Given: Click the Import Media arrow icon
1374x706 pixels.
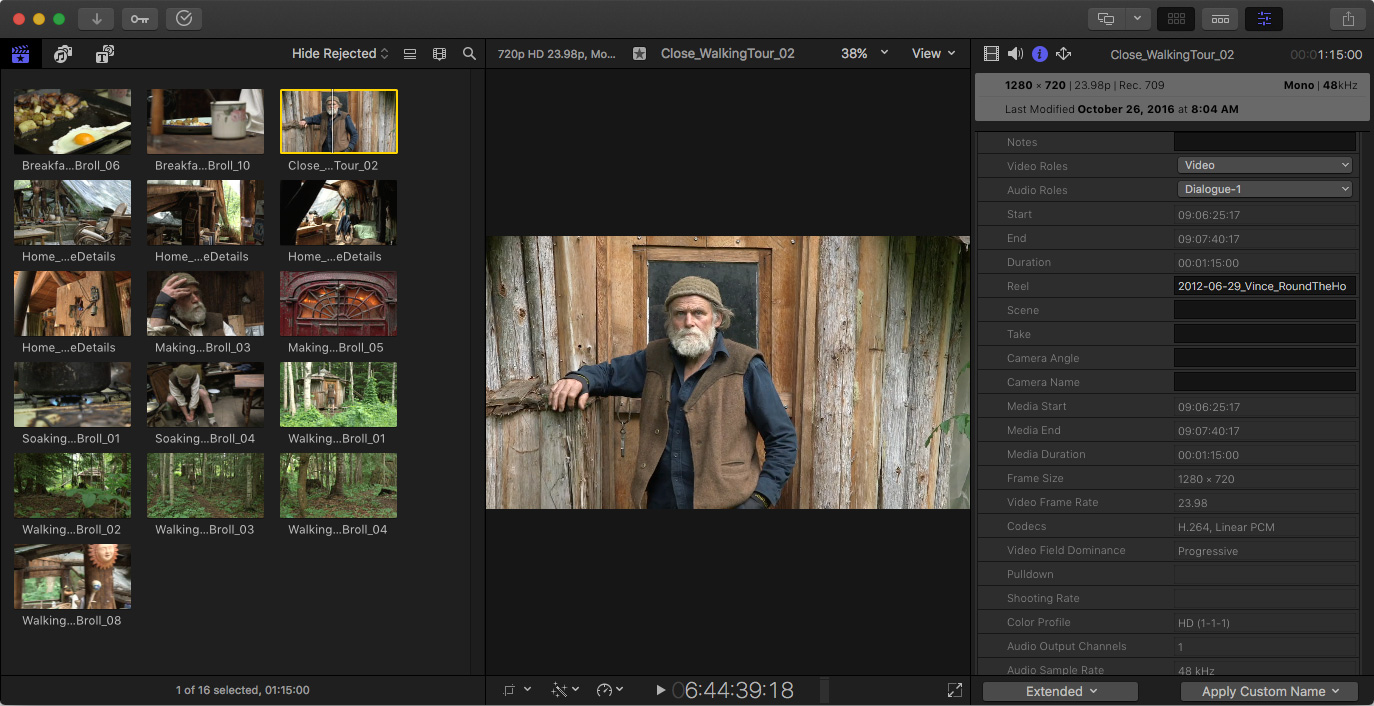Looking at the screenshot, I should (x=96, y=18).
